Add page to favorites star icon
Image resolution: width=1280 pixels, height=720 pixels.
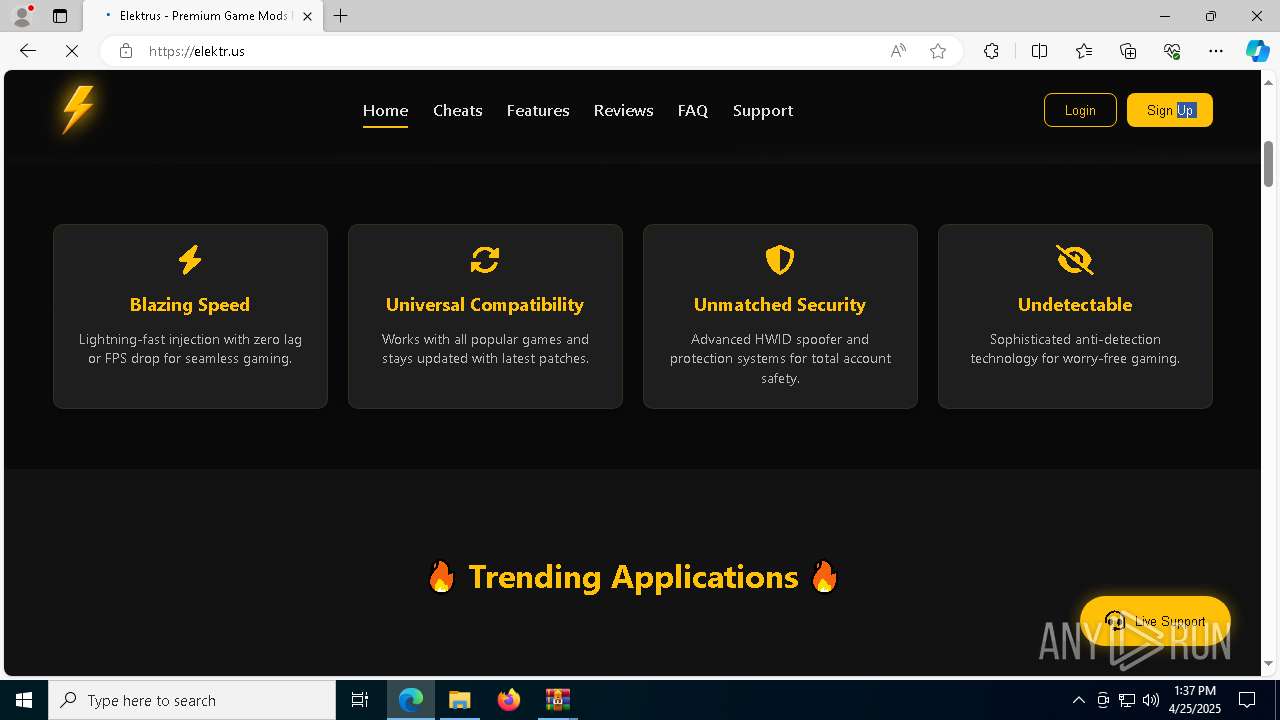(938, 51)
